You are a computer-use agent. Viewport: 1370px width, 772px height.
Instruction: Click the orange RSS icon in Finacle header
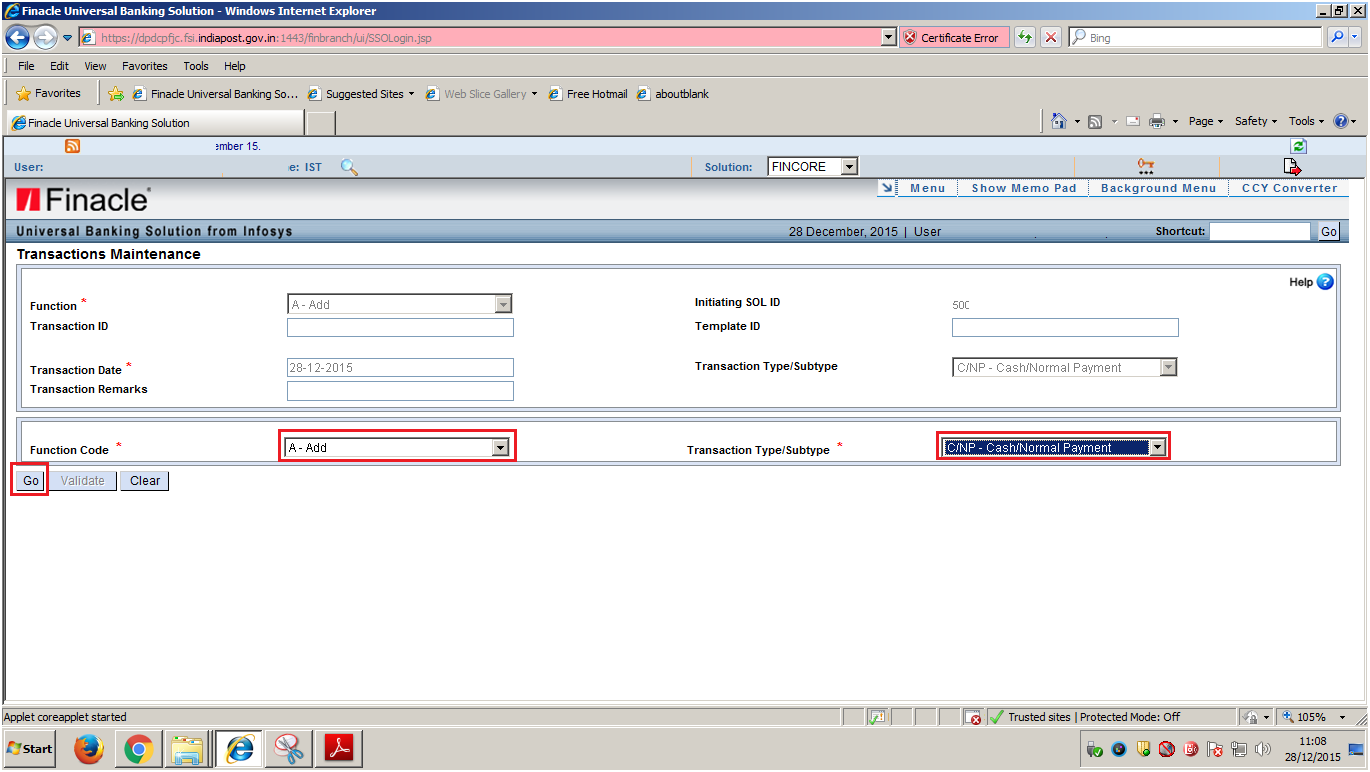[x=72, y=146]
